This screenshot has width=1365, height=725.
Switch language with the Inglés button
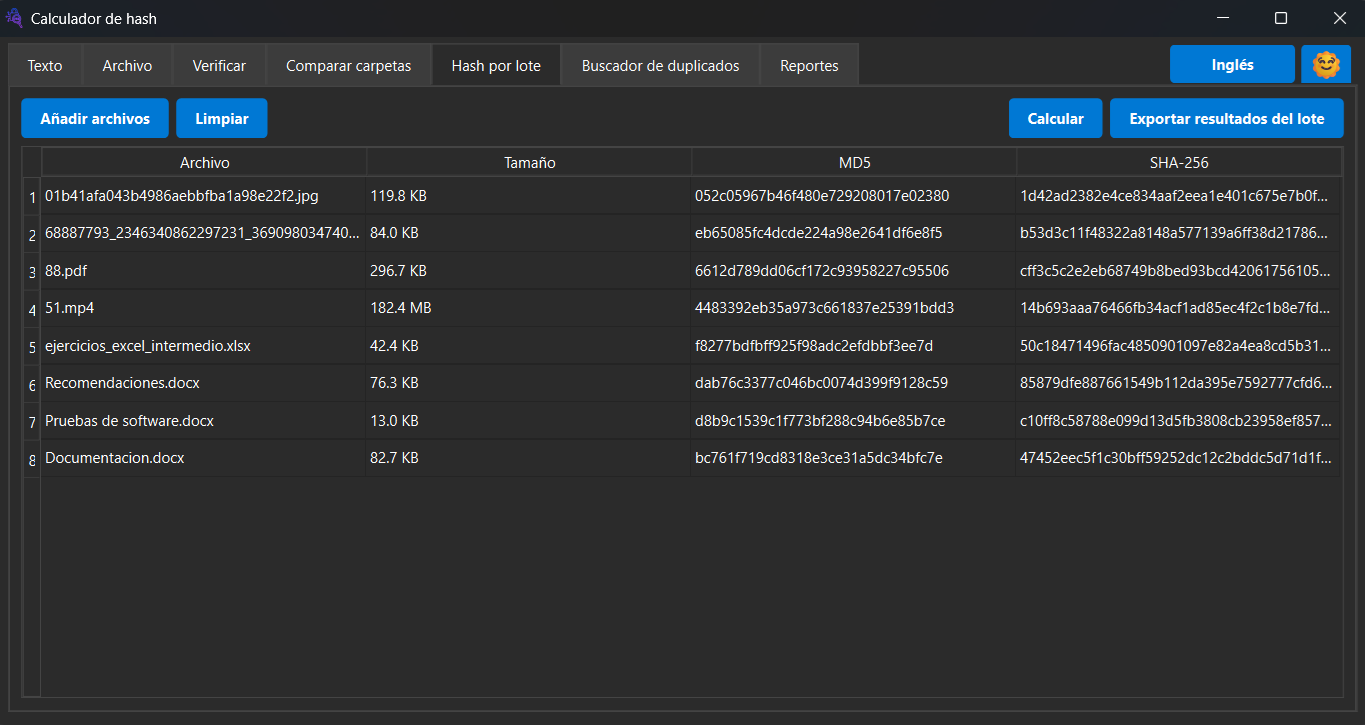click(x=1232, y=65)
